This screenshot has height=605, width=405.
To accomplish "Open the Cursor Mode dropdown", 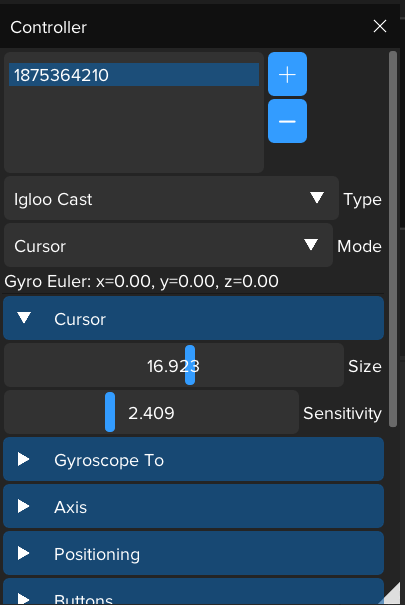I will 168,245.
